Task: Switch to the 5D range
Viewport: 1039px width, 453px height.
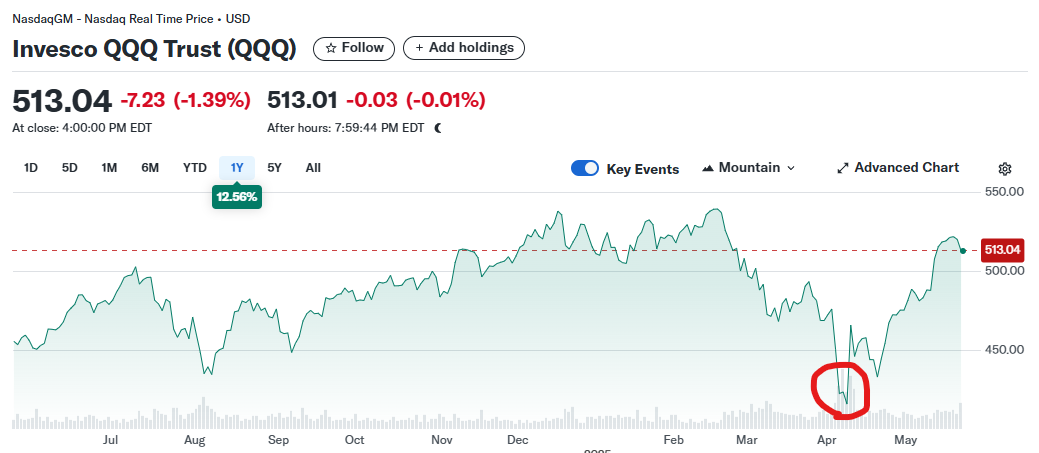Action: pyautogui.click(x=70, y=168)
